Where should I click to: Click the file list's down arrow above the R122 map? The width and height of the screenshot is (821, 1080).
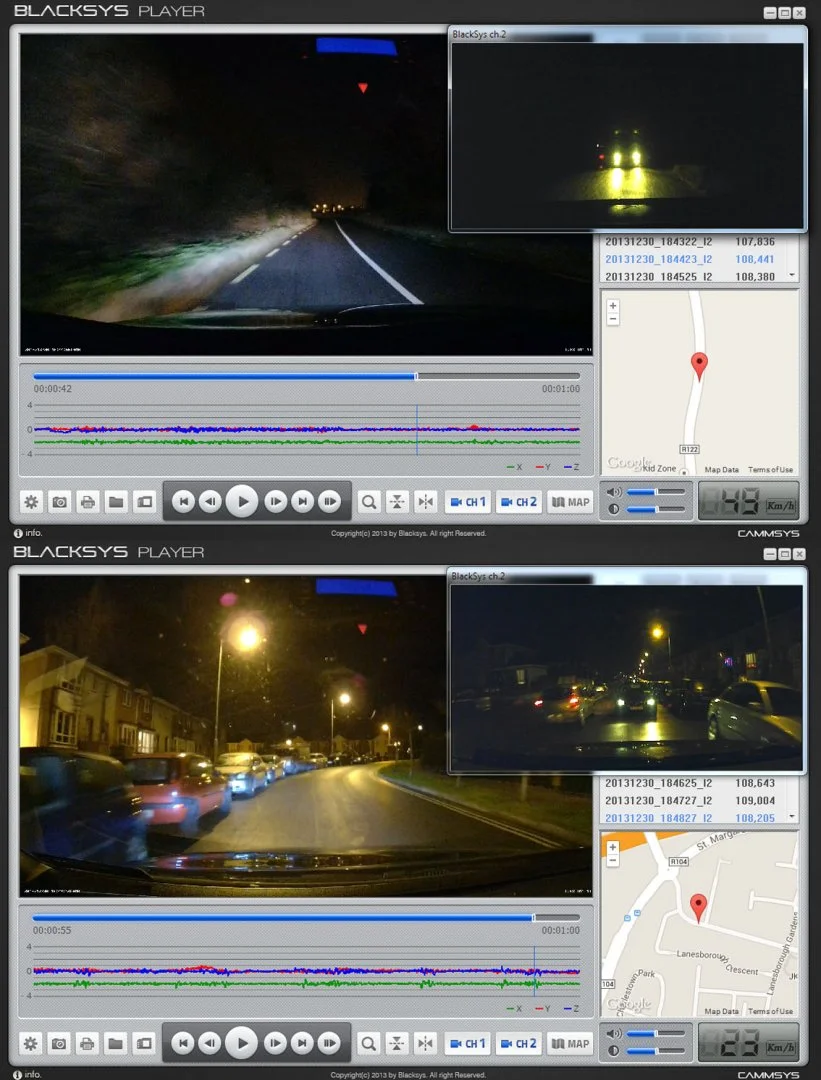pyautogui.click(x=792, y=275)
